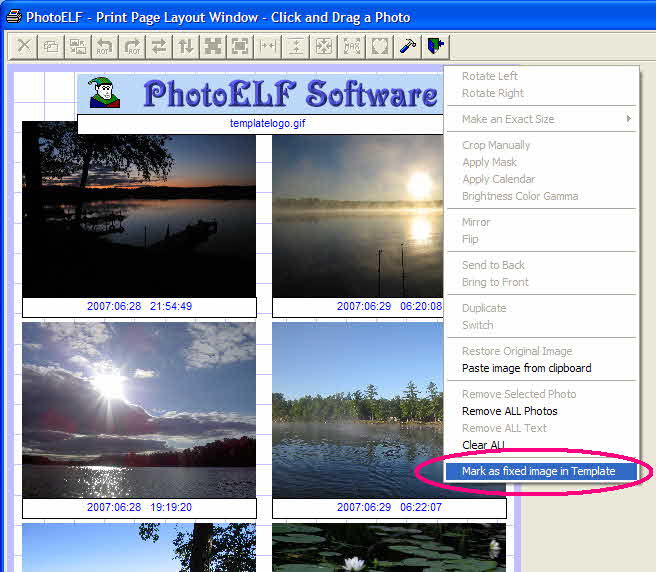Viewport: 656px width, 572px height.
Task: Click the printer icon in title bar
Action: pos(14,17)
